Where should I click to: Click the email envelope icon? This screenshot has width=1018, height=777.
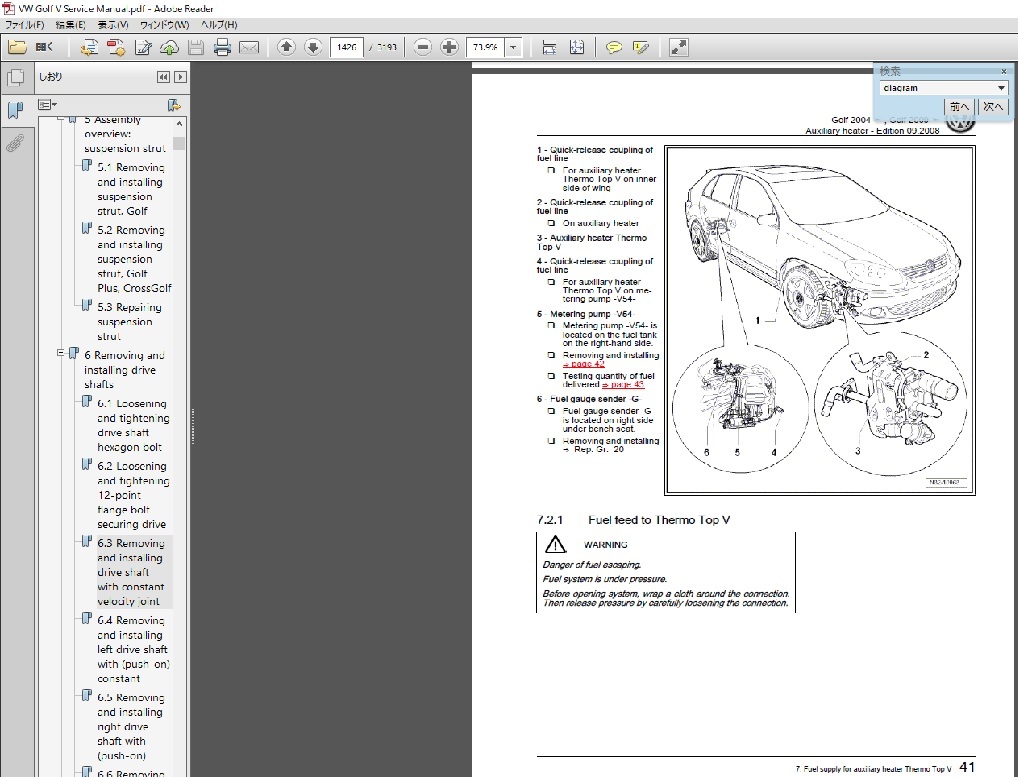249,47
